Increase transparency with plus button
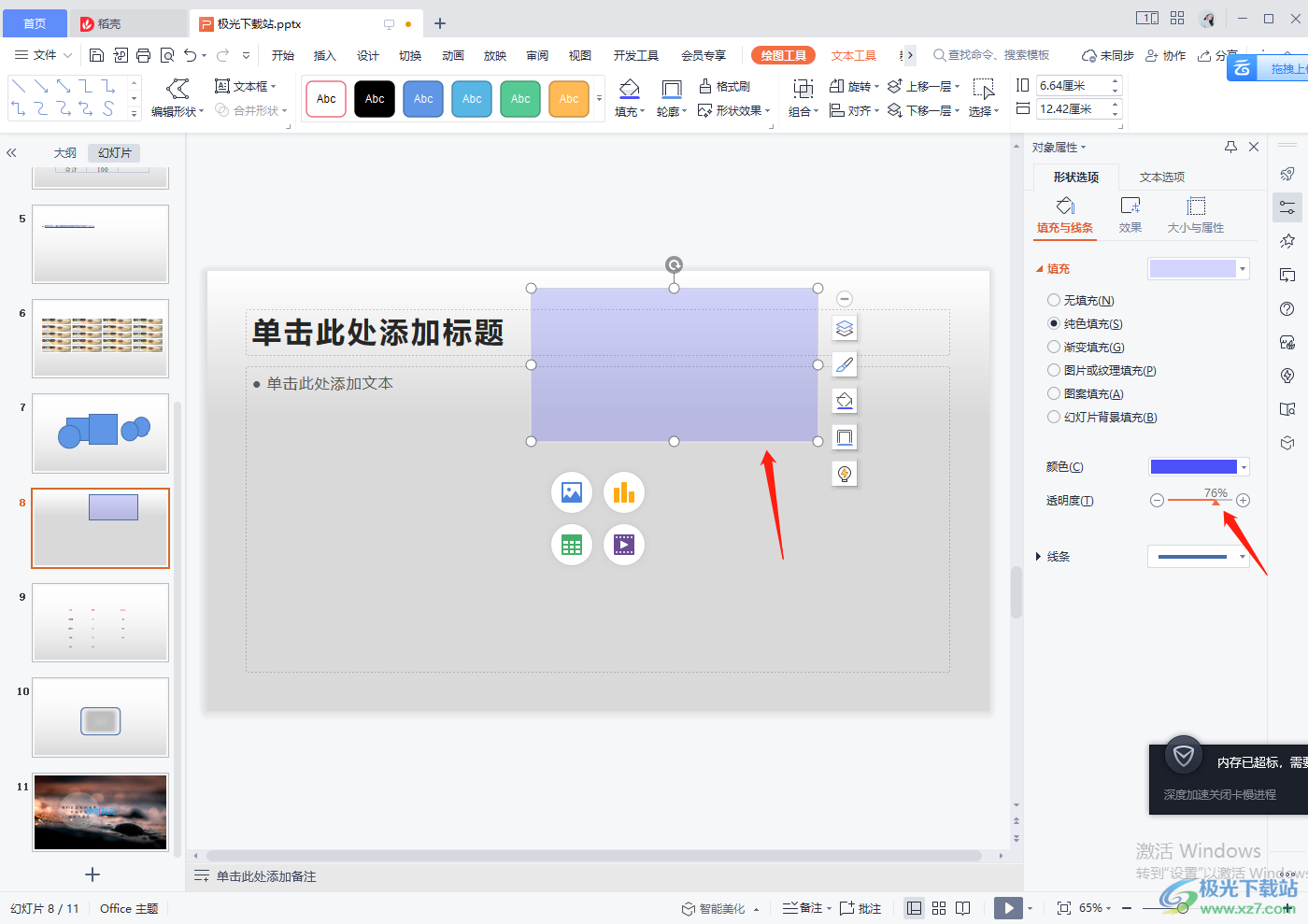 tap(1243, 501)
